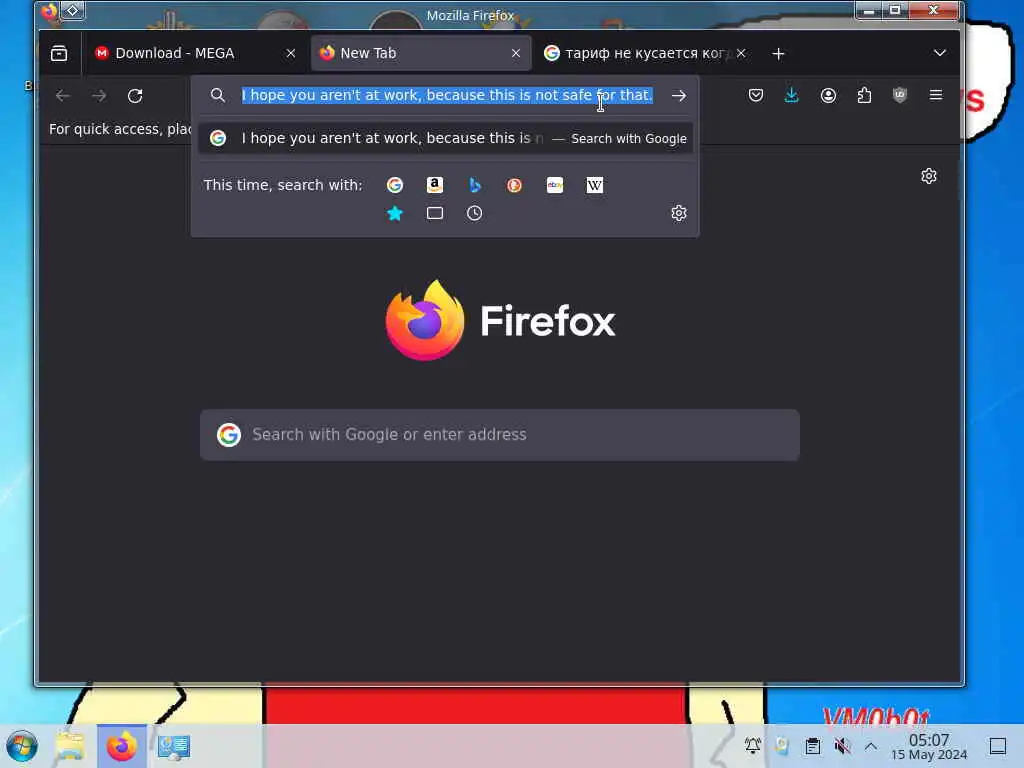
Task: Go back one page
Action: coord(63,96)
